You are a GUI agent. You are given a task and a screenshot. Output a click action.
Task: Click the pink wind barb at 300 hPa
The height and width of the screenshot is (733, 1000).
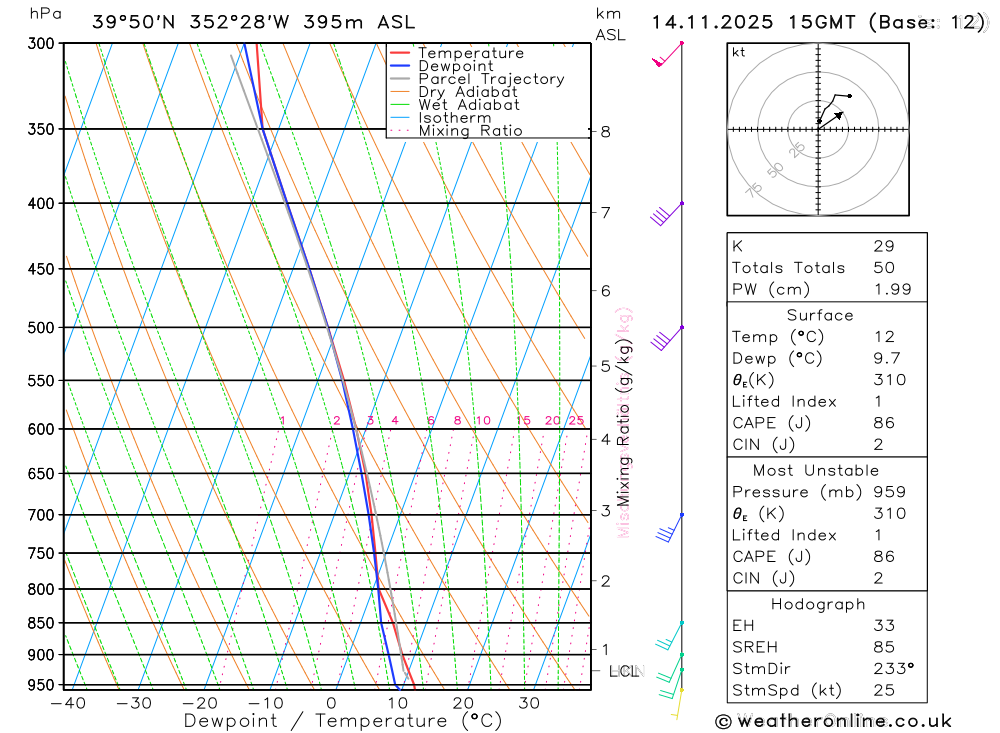pyautogui.click(x=667, y=54)
